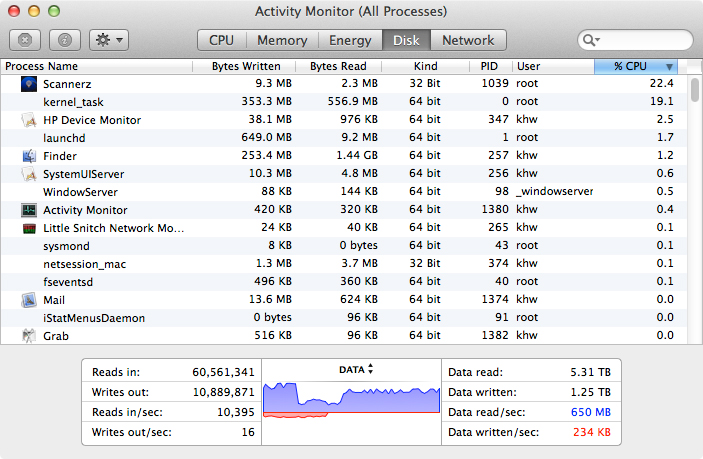703x459 pixels.
Task: Select the kernel_task row
Action: point(343,102)
